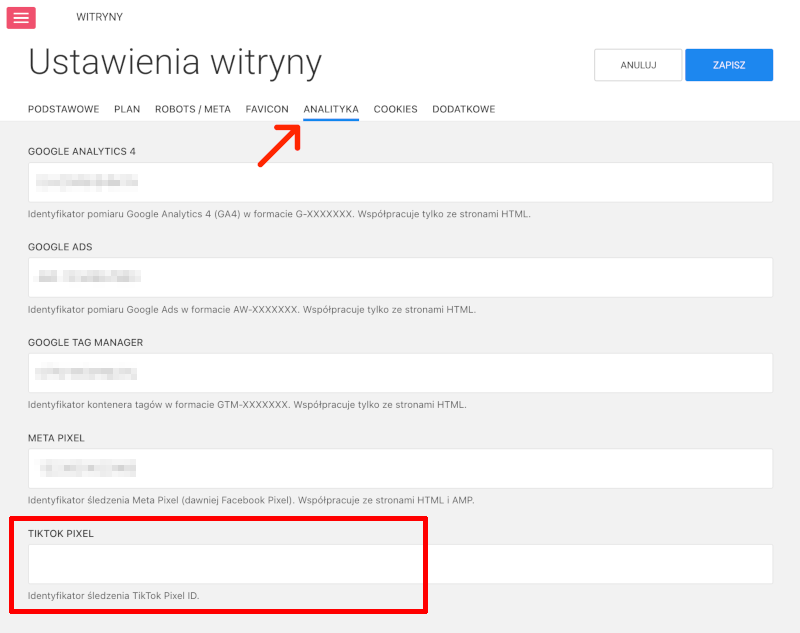Click the ANALITYKA tab
The image size is (800, 633).
[331, 109]
